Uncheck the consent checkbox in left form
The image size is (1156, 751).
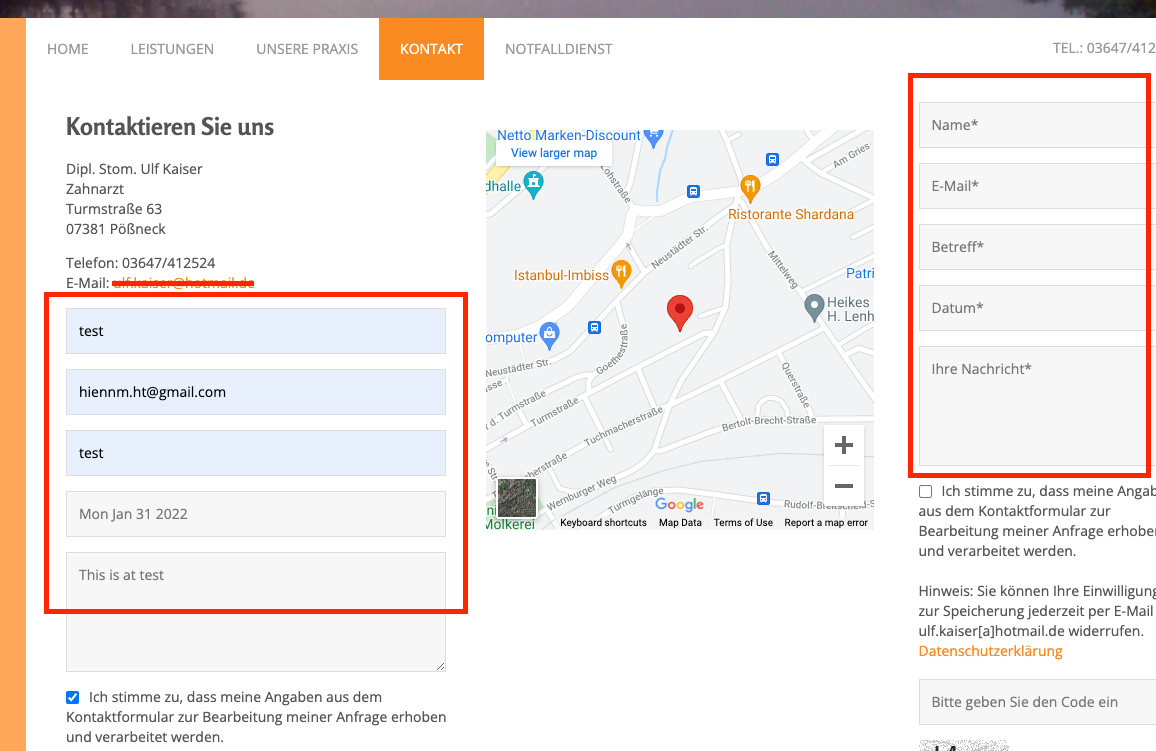click(x=72, y=697)
